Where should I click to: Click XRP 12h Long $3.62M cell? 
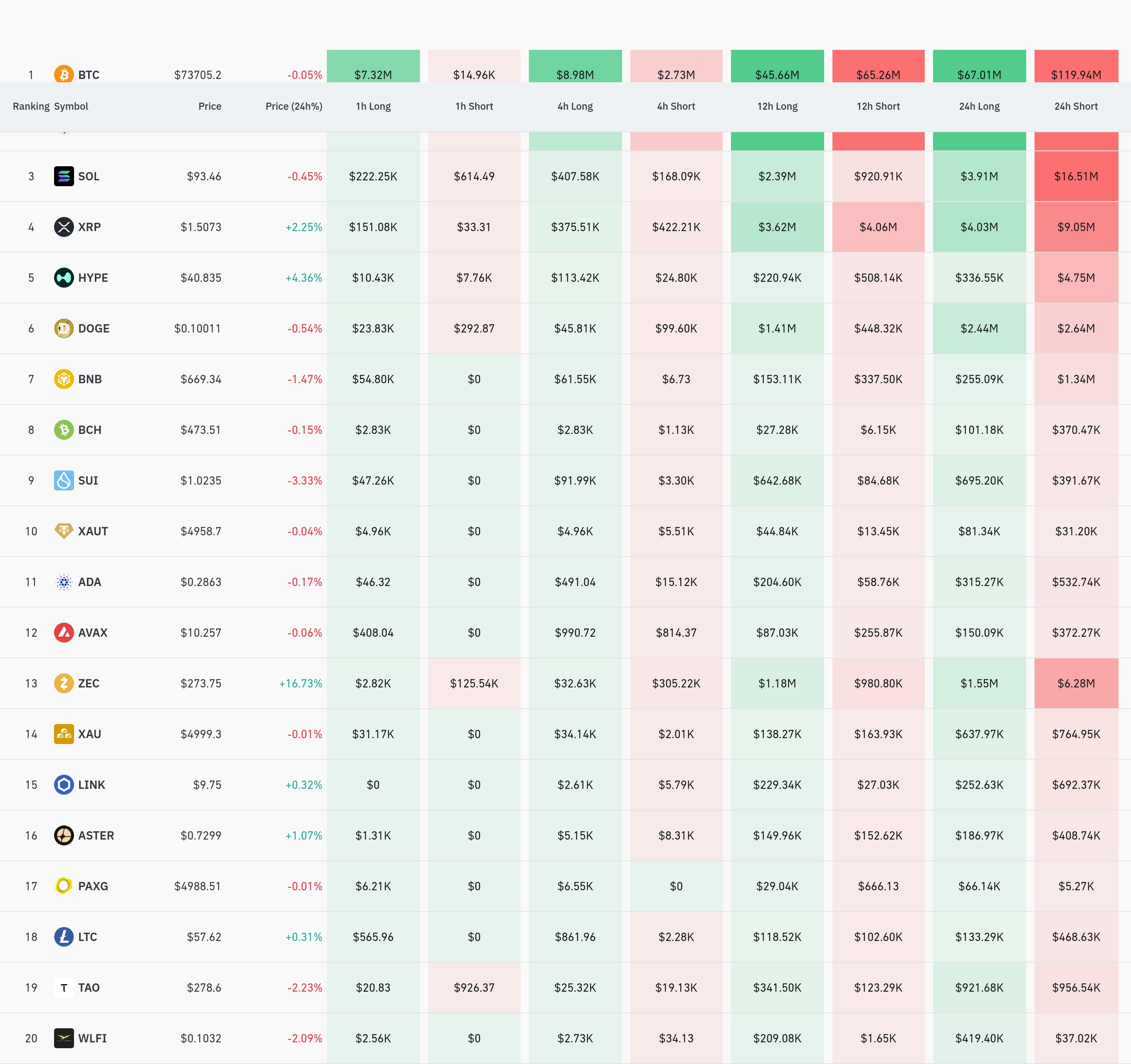coord(777,227)
